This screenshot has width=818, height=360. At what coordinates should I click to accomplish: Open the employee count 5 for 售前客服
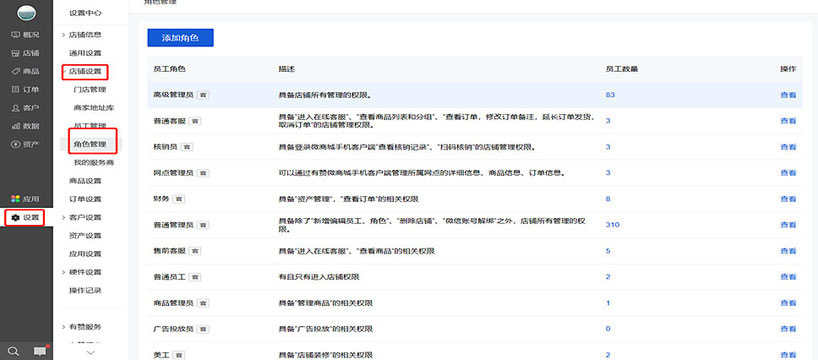click(x=608, y=251)
